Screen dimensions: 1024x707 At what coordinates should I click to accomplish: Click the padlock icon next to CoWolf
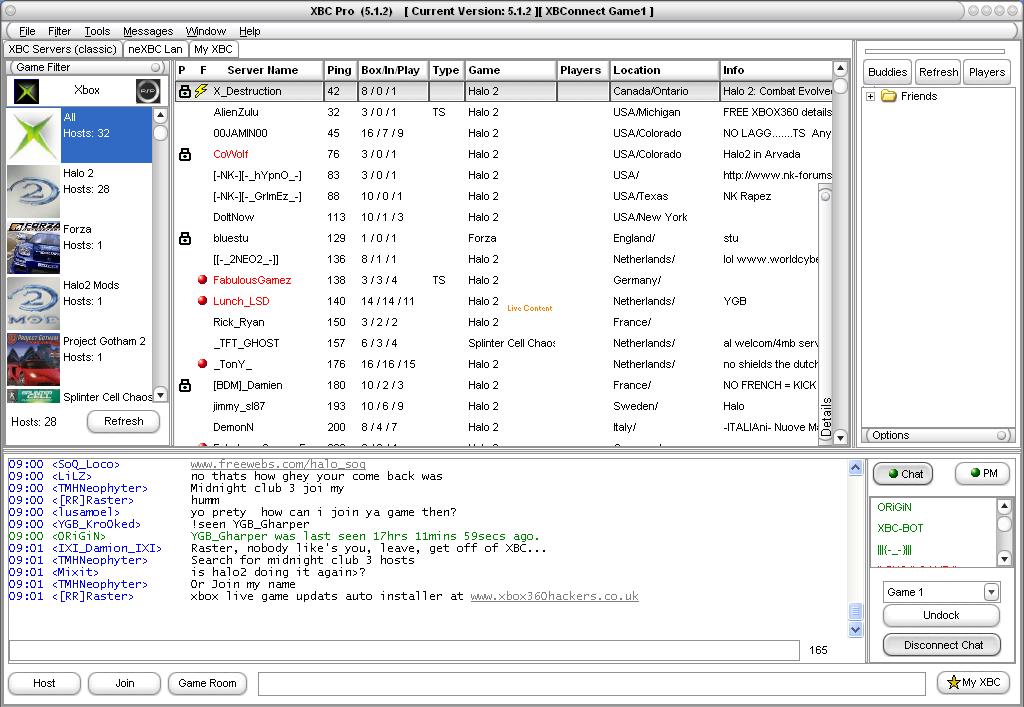tap(184, 154)
